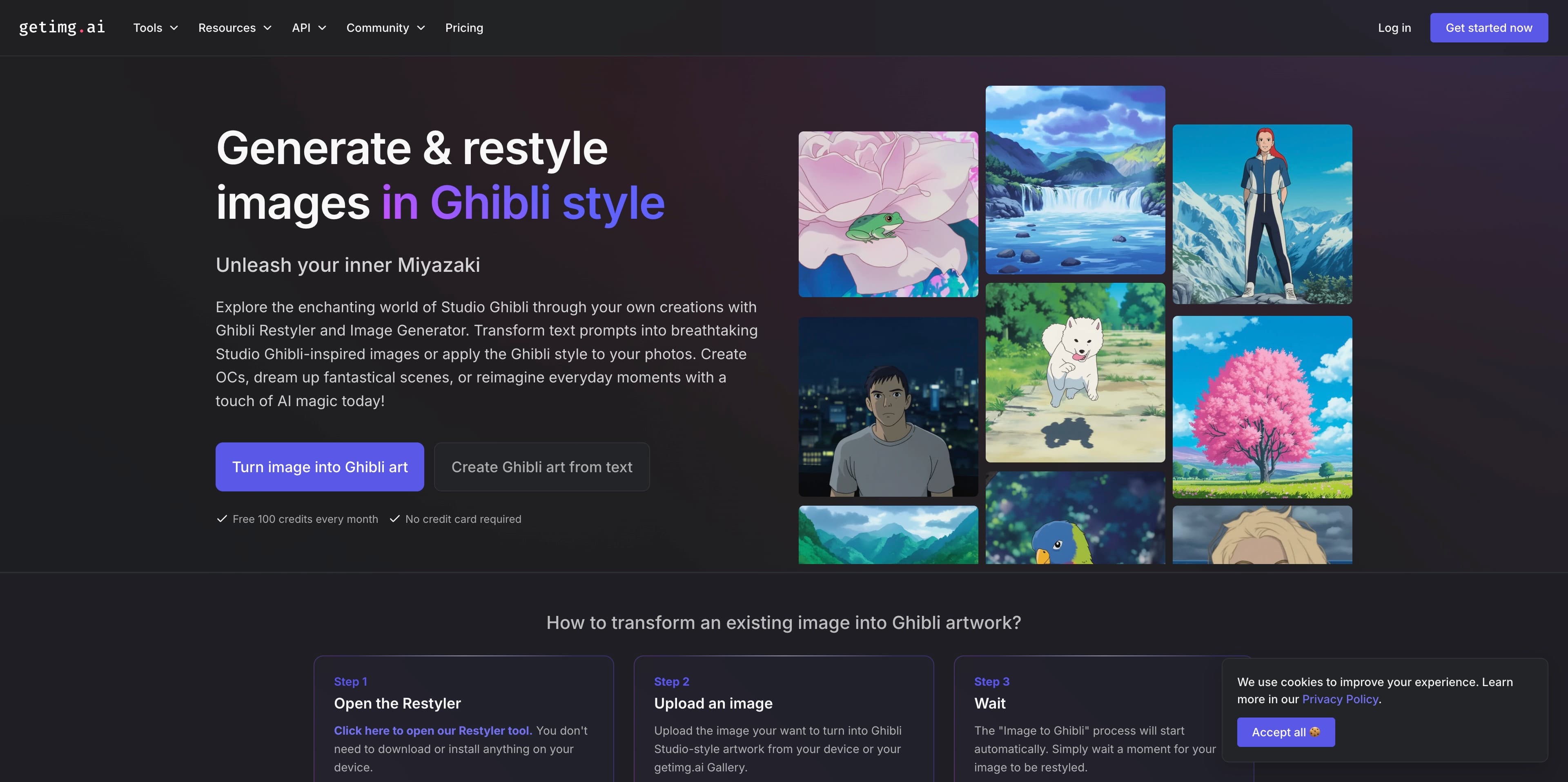
Task: Expand the Tools dropdown menu
Action: tap(155, 28)
